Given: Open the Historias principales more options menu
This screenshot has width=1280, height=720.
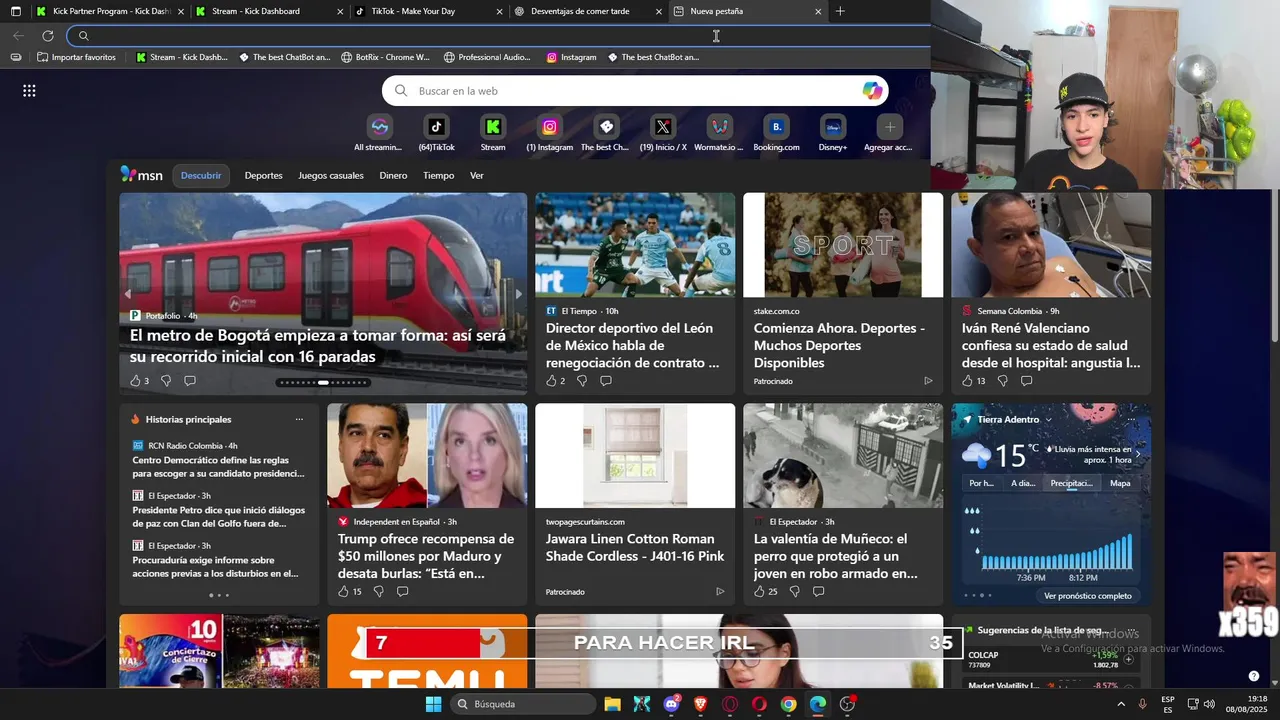Looking at the screenshot, I should (299, 420).
